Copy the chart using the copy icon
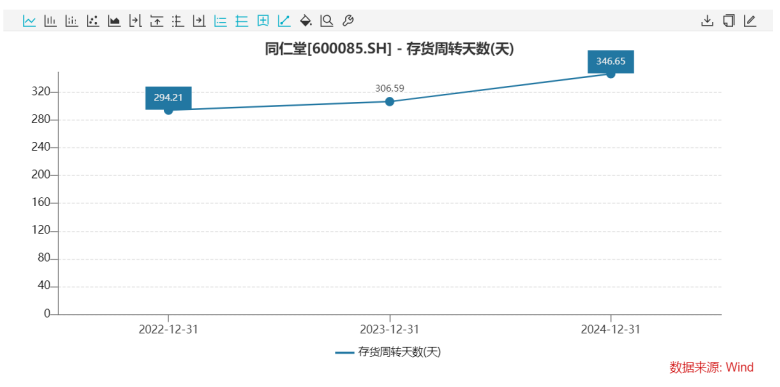The image size is (780, 387). pyautogui.click(x=728, y=21)
